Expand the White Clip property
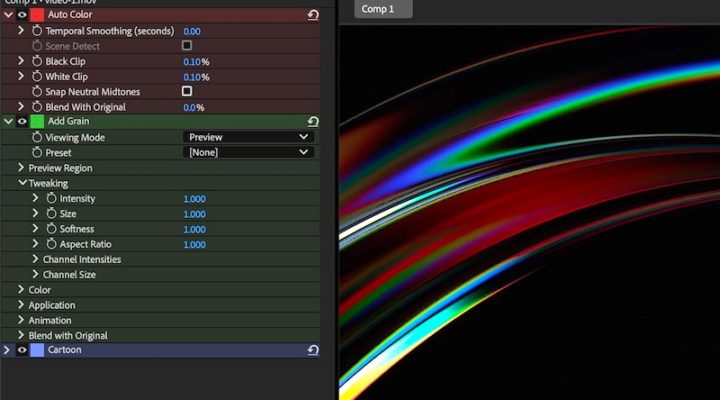 click(21, 76)
